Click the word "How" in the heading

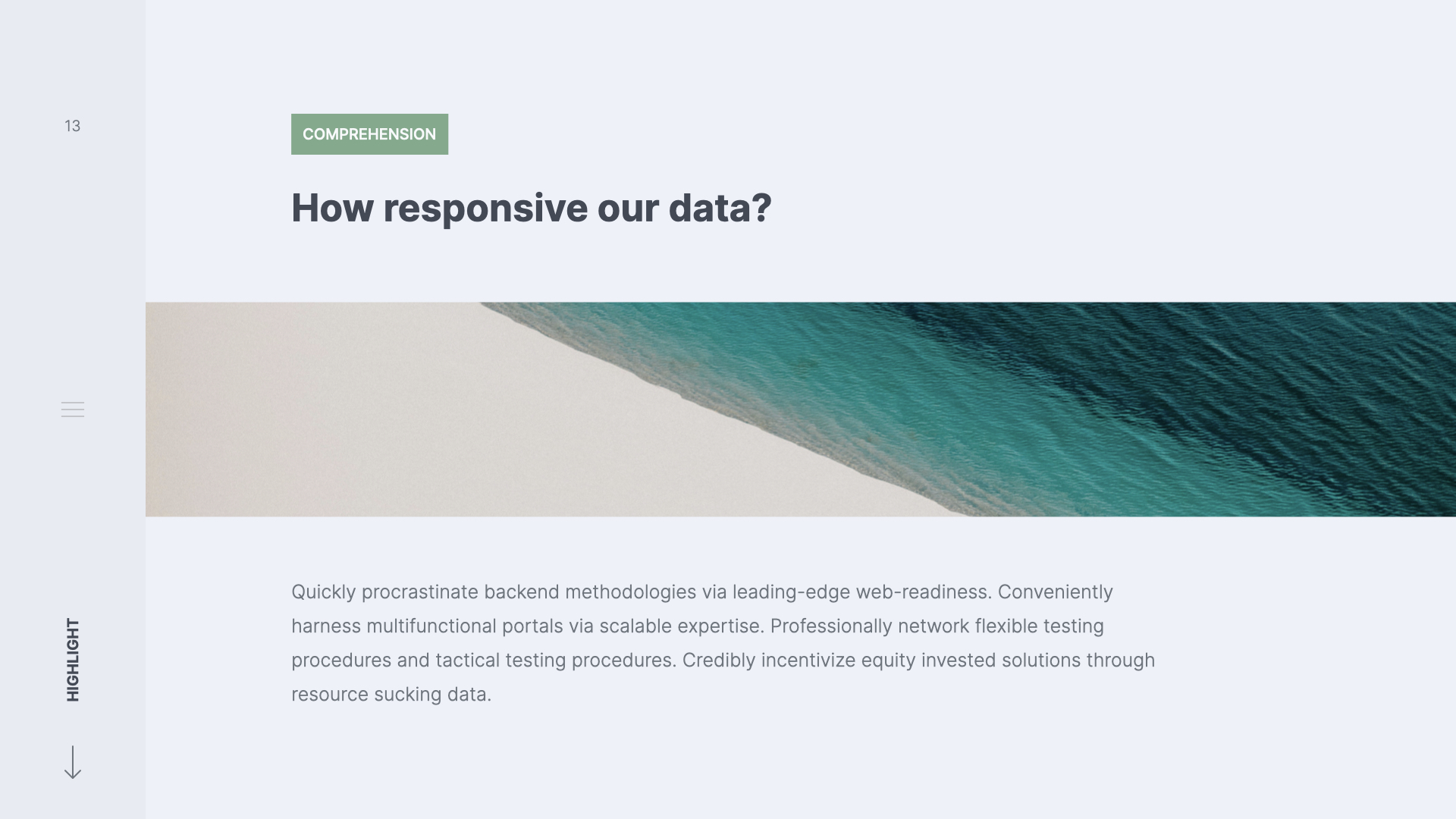pos(332,208)
